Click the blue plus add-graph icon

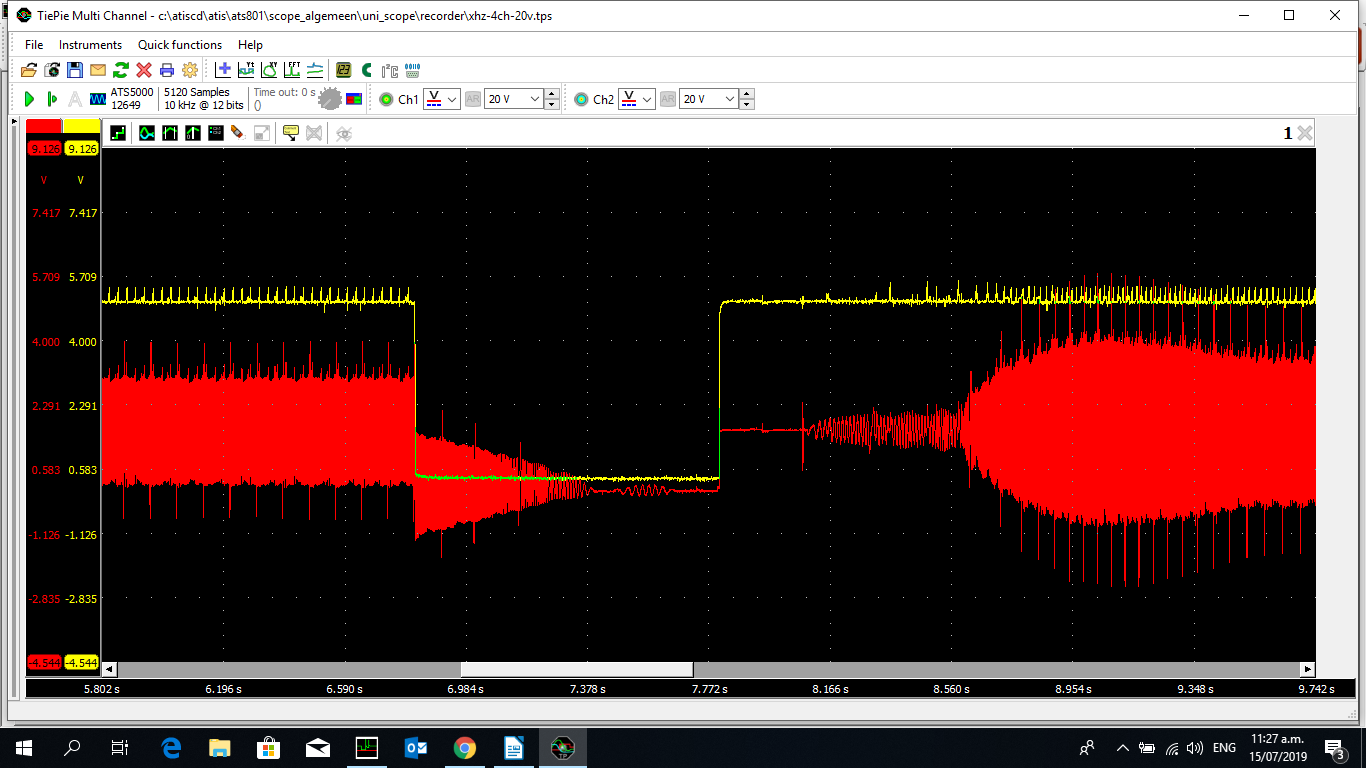coord(223,70)
